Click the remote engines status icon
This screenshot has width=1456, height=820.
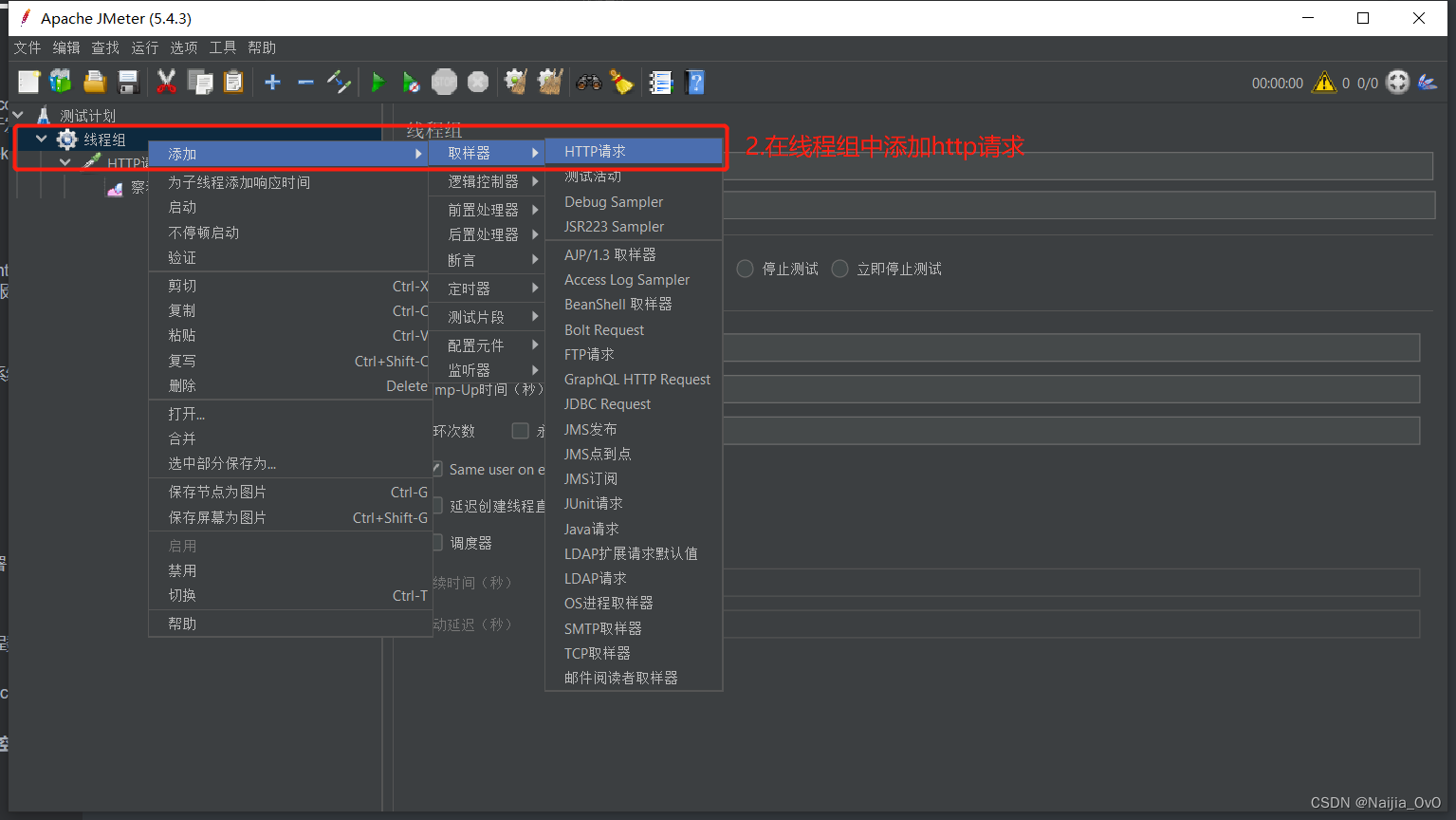click(x=1398, y=83)
